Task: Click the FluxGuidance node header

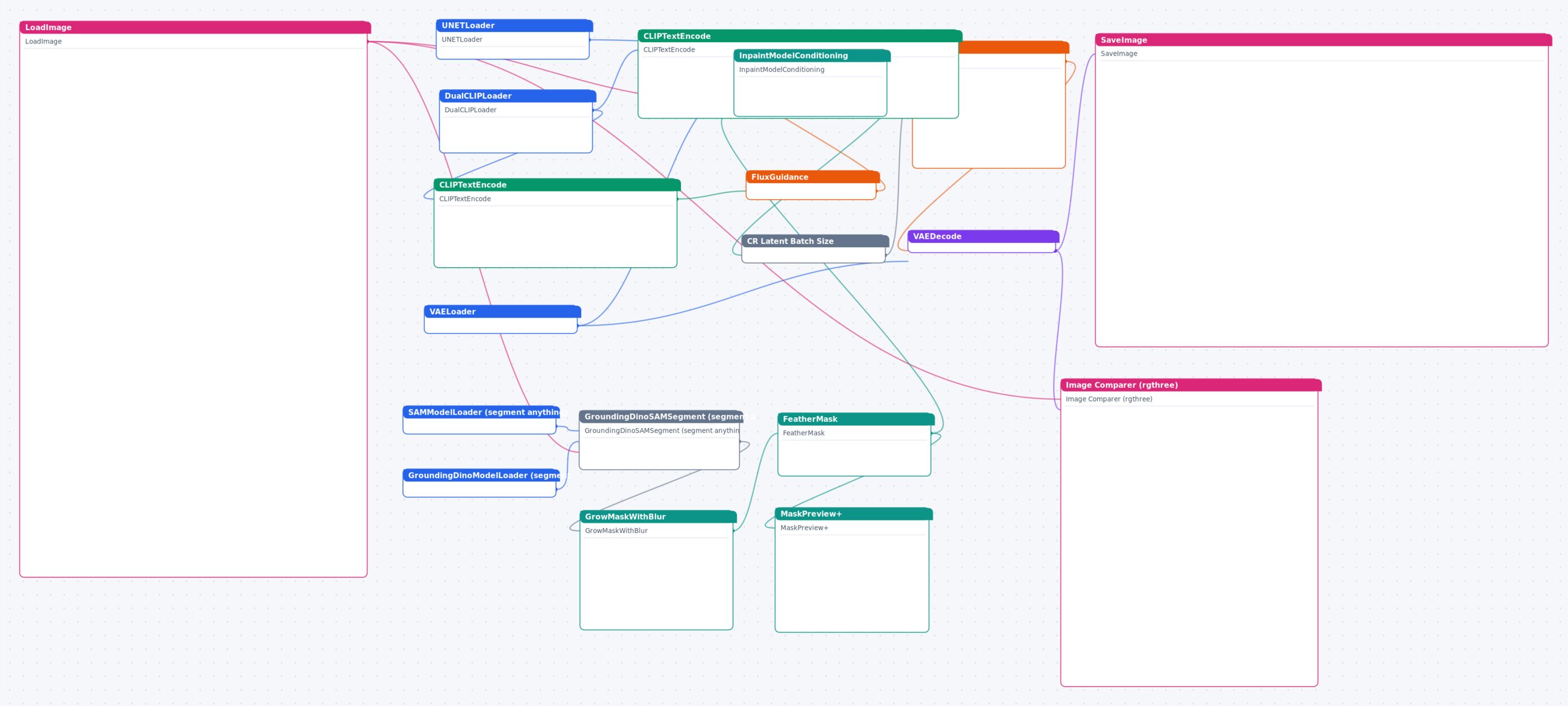Action: (812, 177)
